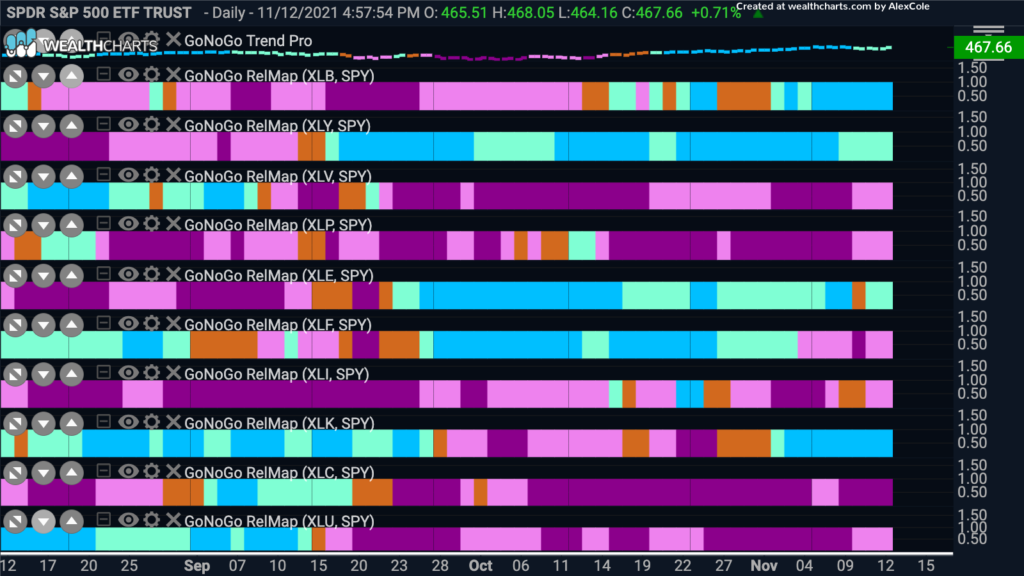Toggle visibility of RelMap (XLC, SPY)
The width and height of the screenshot is (1024, 576).
pyautogui.click(x=128, y=471)
